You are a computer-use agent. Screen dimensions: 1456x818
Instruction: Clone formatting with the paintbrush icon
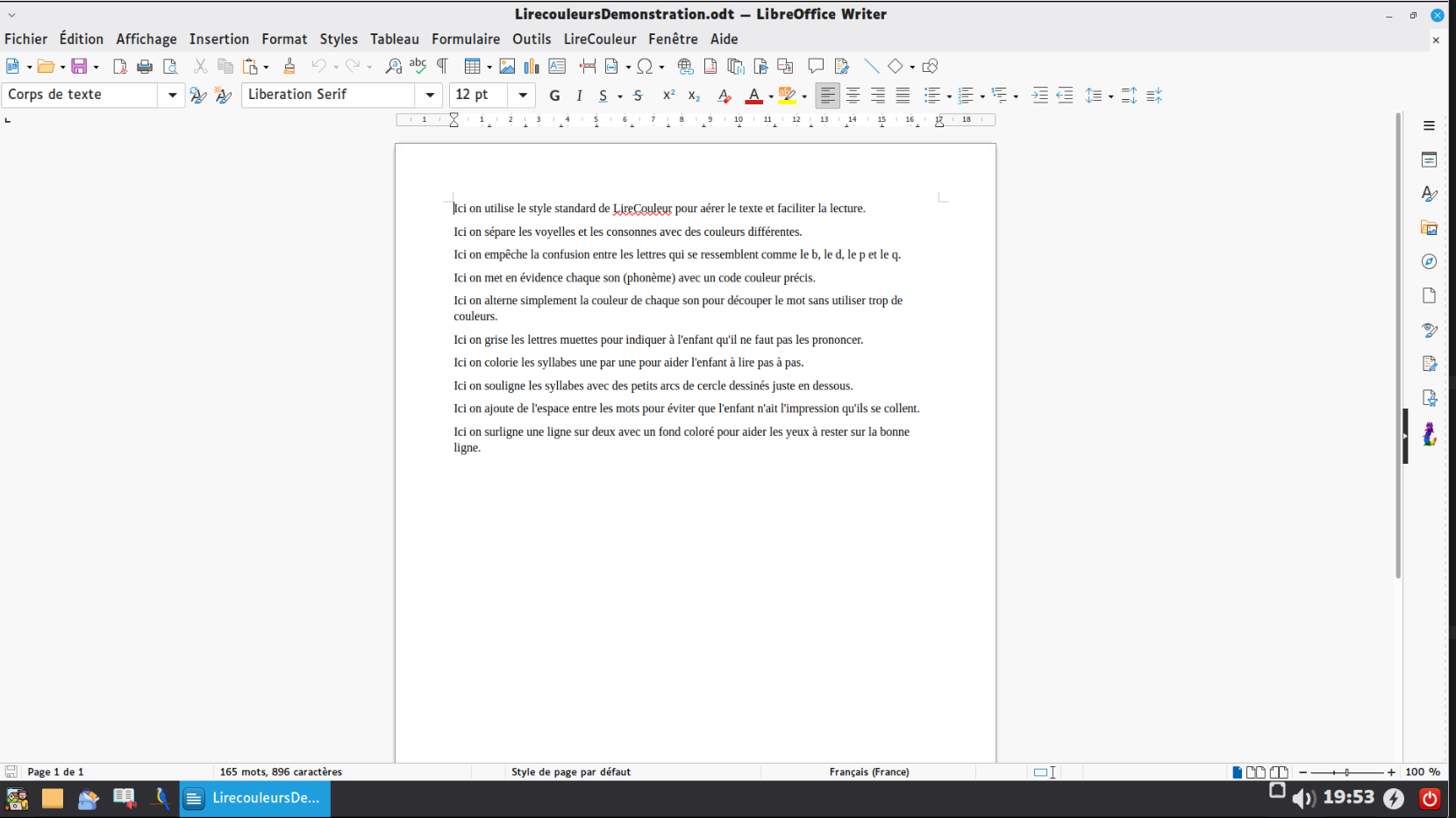click(289, 67)
